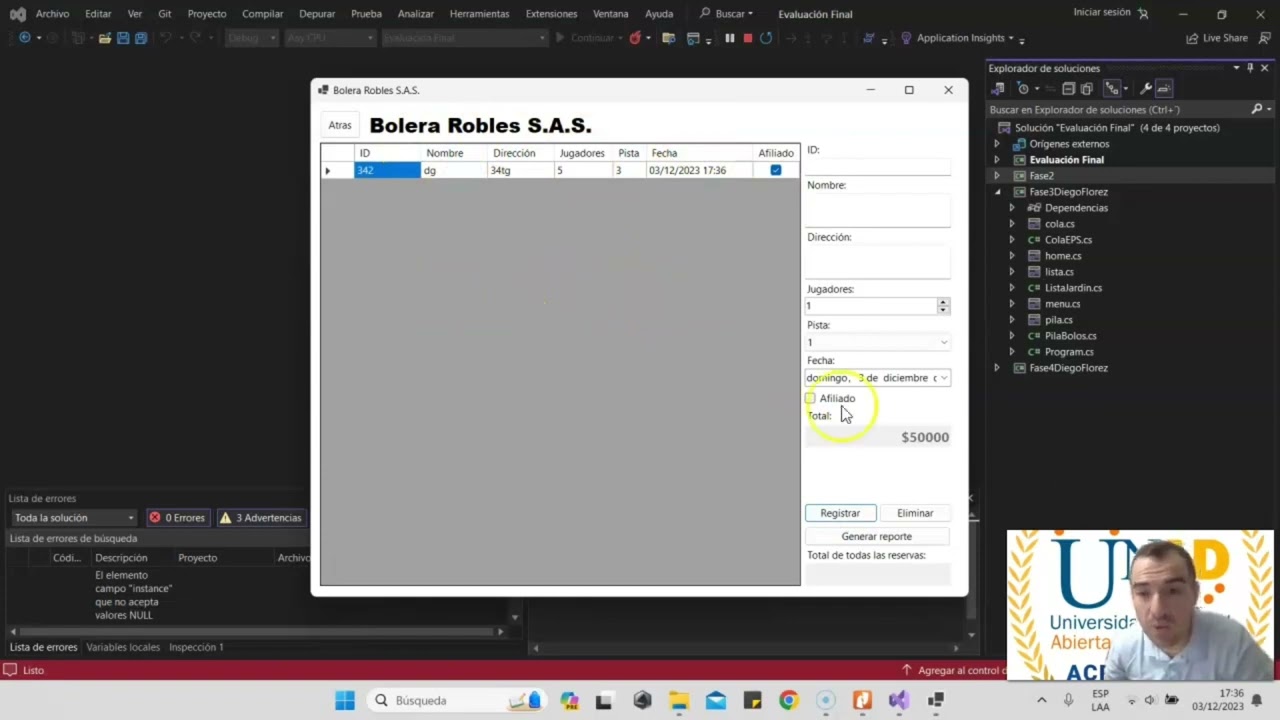Select ListaJardin.cs in Solution Explorer
Screen dimensions: 1280x720
(x=1073, y=288)
